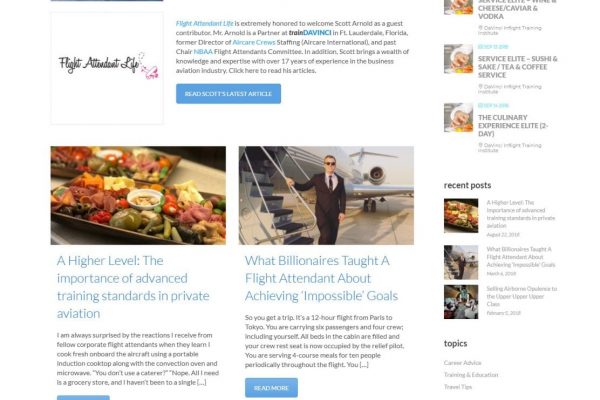Open 'A Higher Level' article headline
Image resolution: width=600 pixels, height=400 pixels.
click(133, 287)
